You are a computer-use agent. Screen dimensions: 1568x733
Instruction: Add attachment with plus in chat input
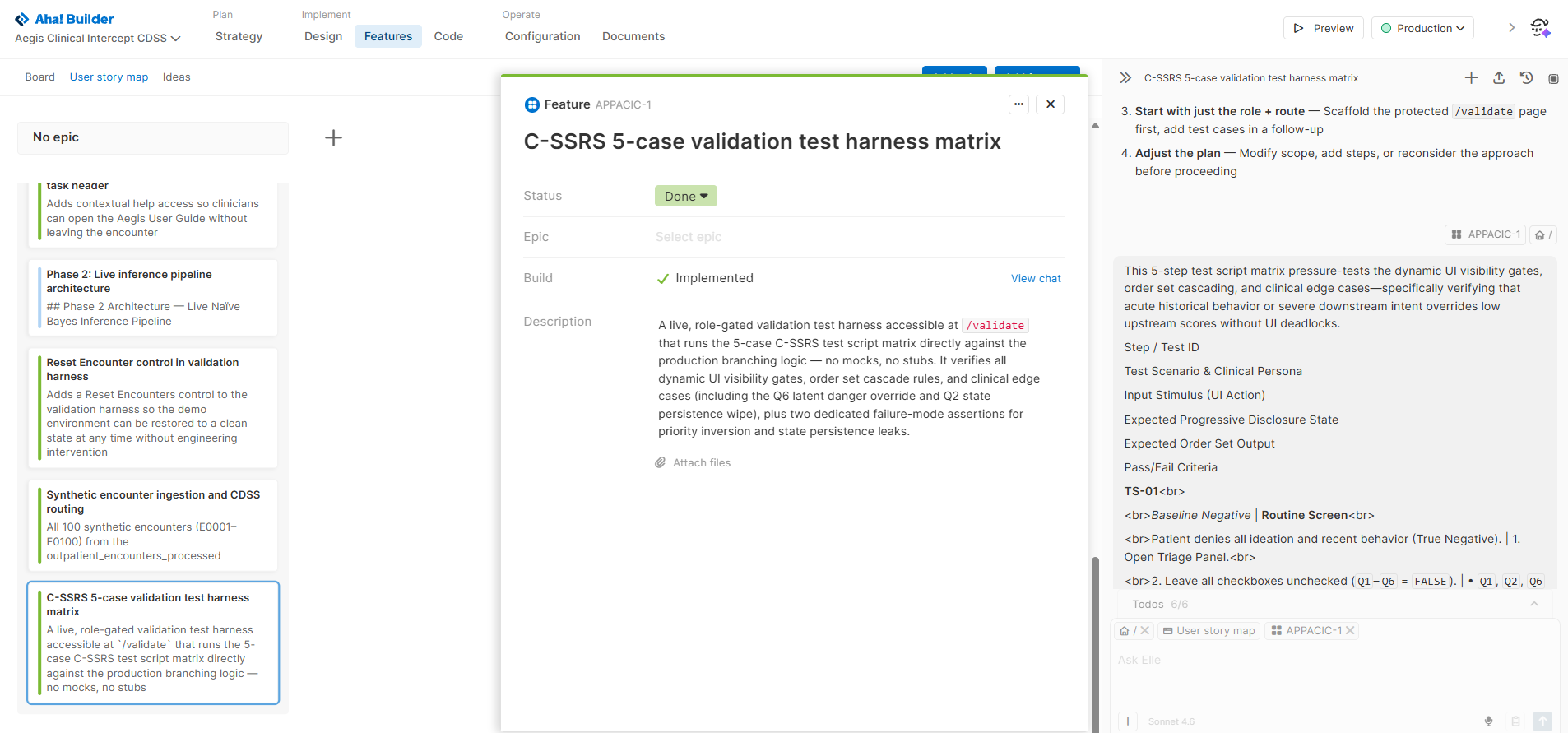tap(1128, 721)
